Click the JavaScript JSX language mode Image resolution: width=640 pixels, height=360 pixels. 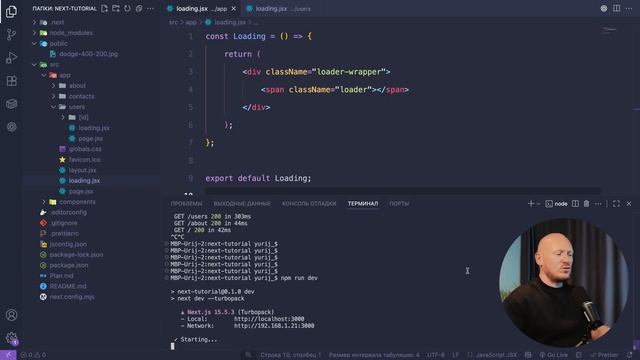496,355
